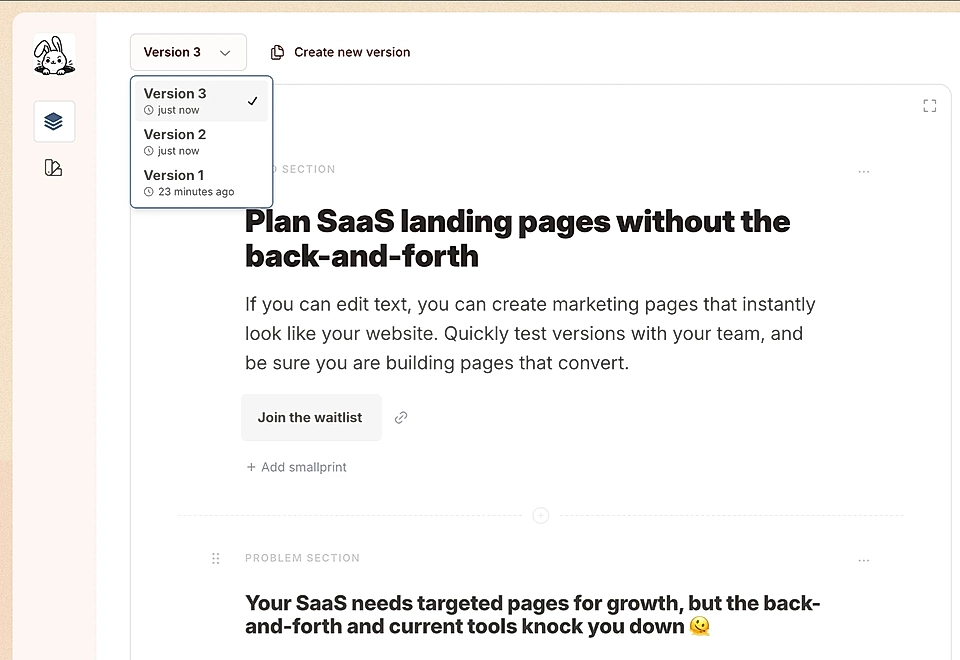Click the Join the waitlist button

(310, 417)
